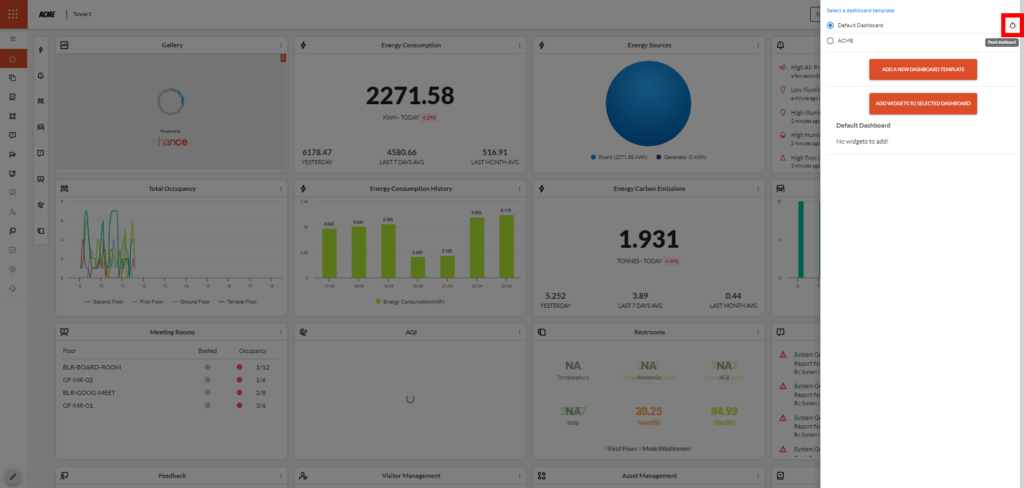The image size is (1024, 488).
Task: Select the ACME dashboard template option
Action: pyautogui.click(x=831, y=41)
